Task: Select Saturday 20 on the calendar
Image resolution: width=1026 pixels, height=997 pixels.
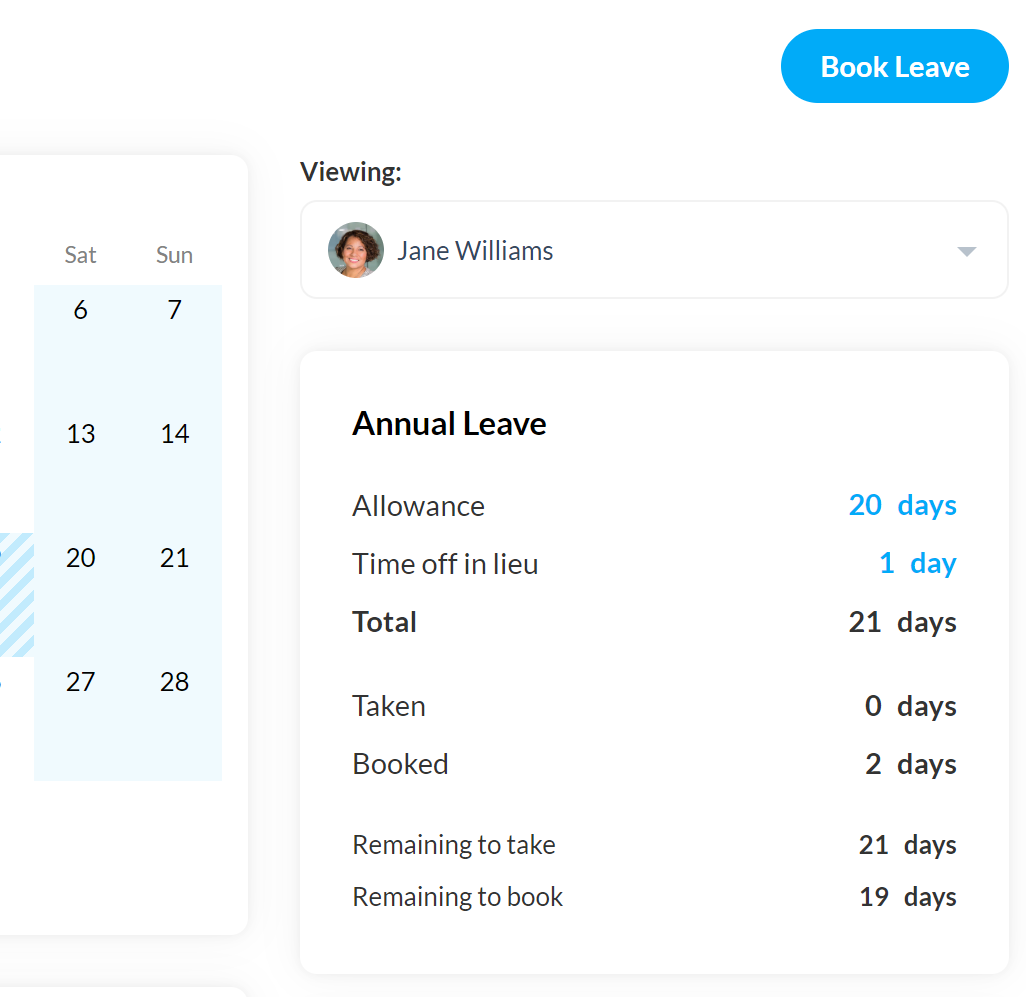Action: click(x=80, y=595)
